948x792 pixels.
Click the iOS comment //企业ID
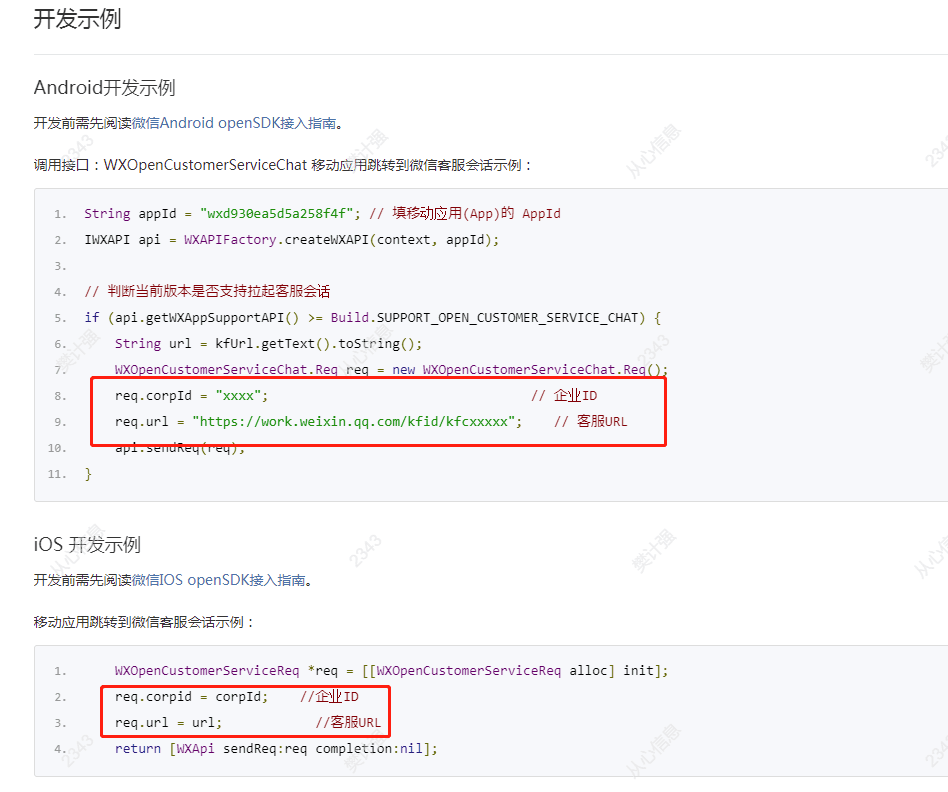pyautogui.click(x=330, y=697)
